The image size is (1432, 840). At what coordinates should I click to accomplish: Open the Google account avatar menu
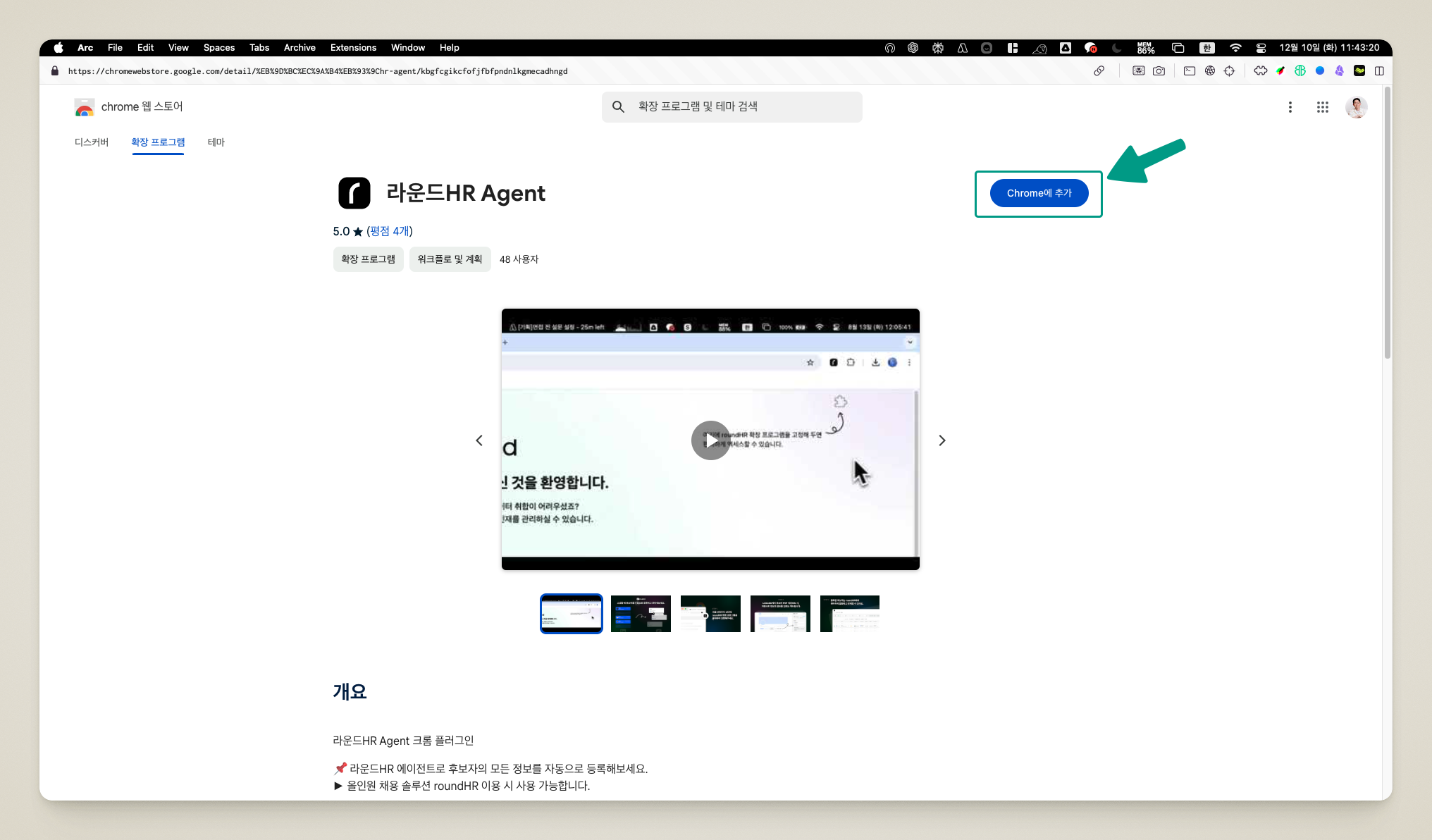tap(1356, 107)
